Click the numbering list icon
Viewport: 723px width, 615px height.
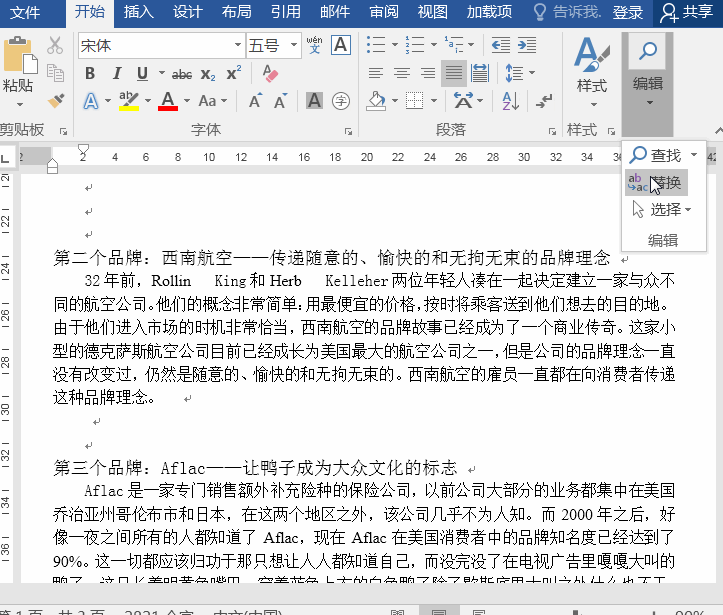click(415, 45)
